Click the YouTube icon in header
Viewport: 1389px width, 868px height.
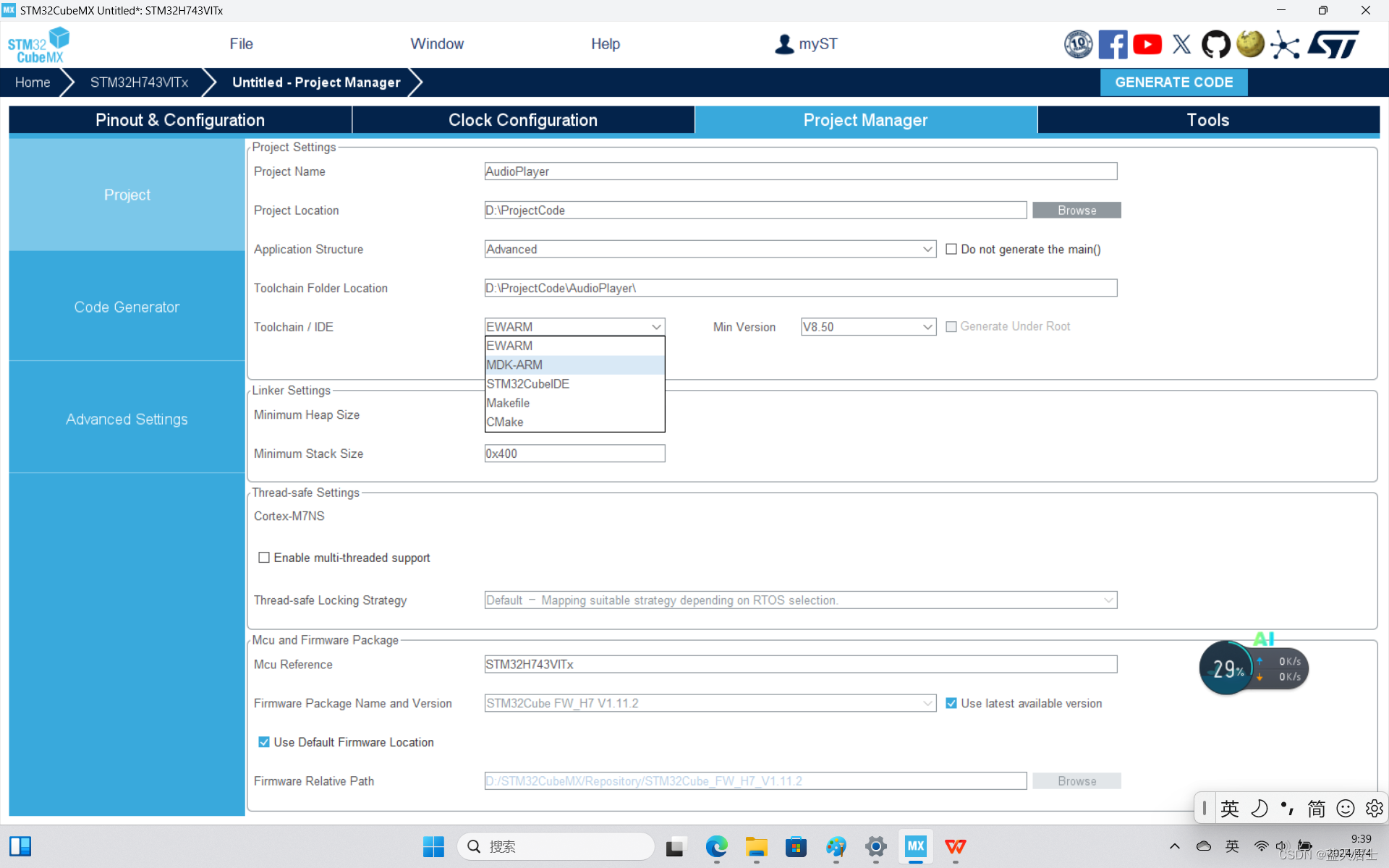pyautogui.click(x=1147, y=45)
